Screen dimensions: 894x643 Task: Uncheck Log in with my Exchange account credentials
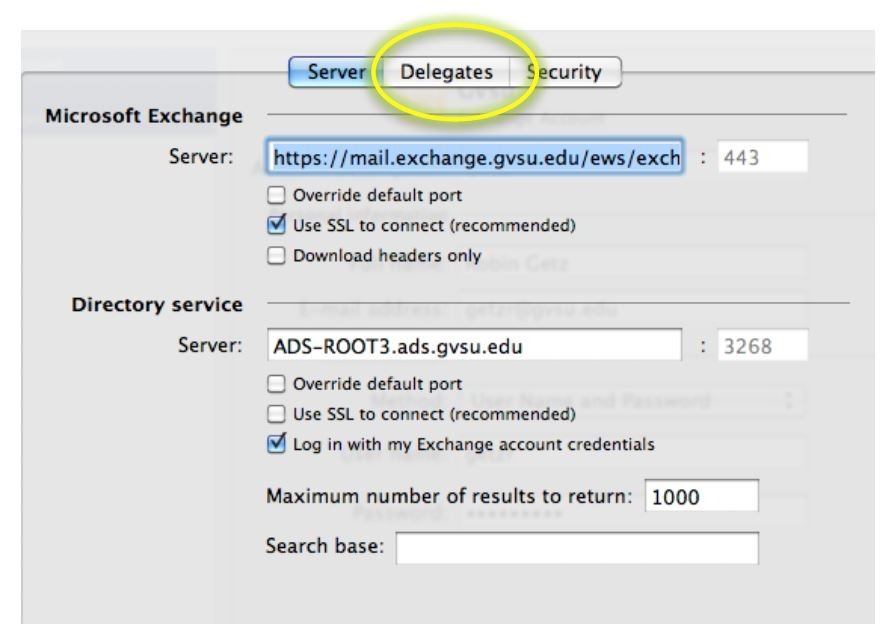click(x=276, y=444)
